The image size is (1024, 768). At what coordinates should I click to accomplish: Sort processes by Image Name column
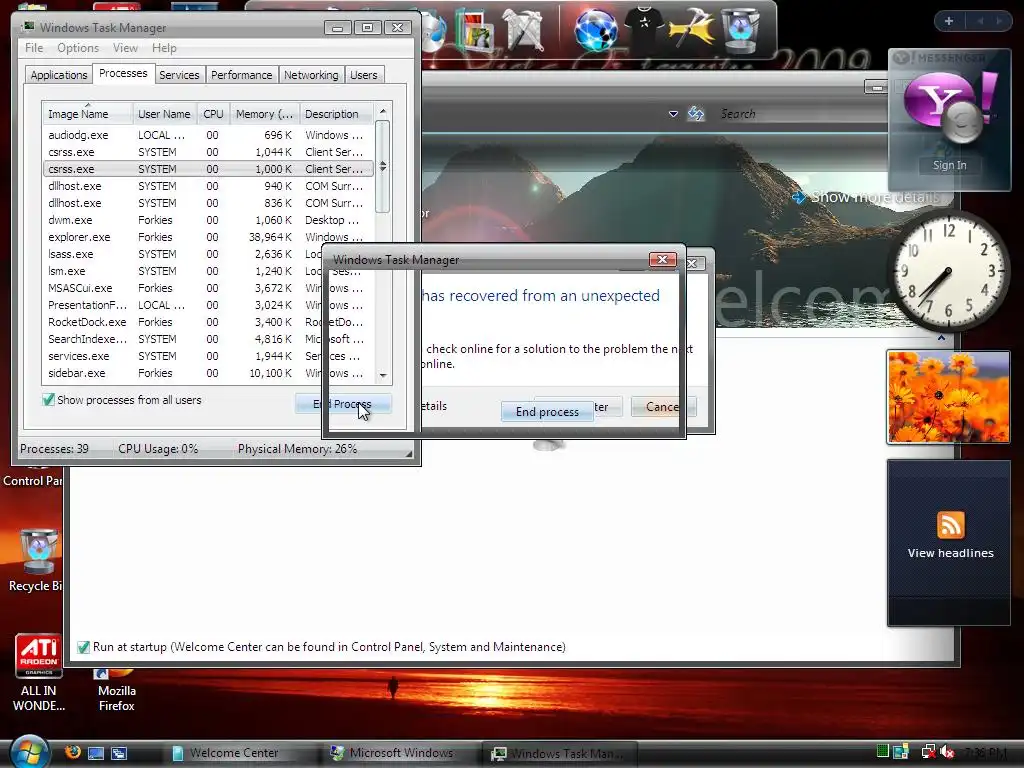(x=88, y=114)
